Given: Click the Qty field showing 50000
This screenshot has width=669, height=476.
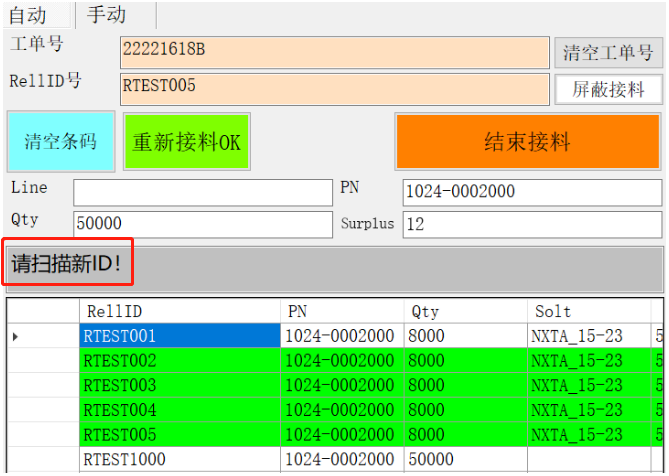Looking at the screenshot, I should [x=202, y=224].
